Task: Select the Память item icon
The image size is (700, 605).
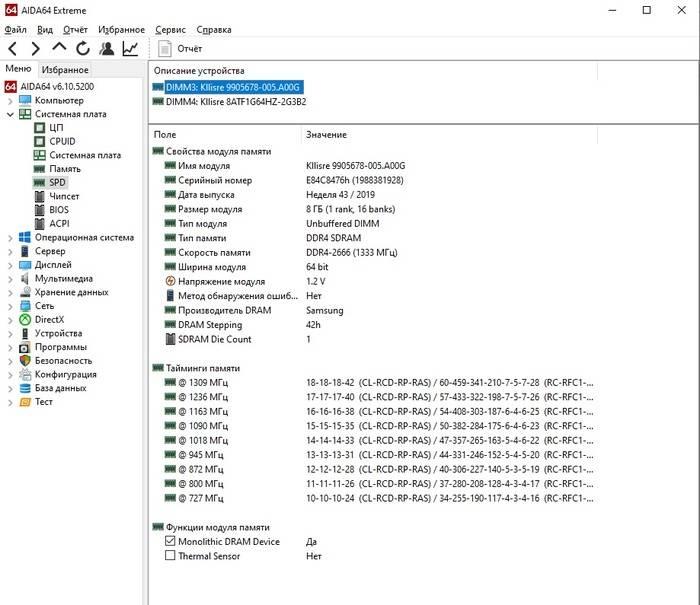Action: [40, 169]
